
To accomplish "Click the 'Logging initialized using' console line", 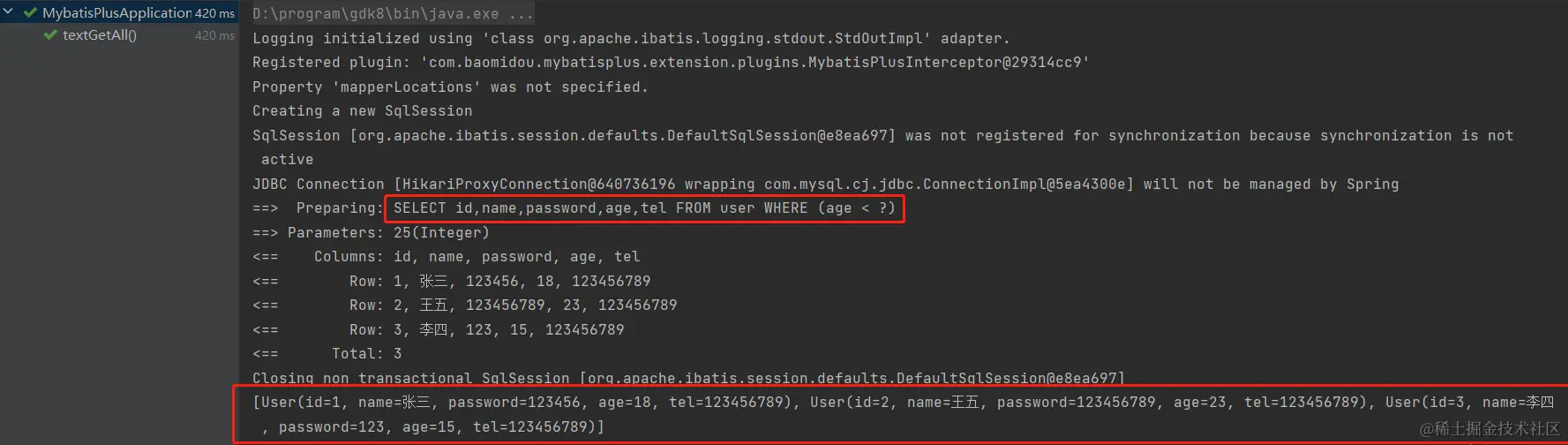I will coord(630,39).
